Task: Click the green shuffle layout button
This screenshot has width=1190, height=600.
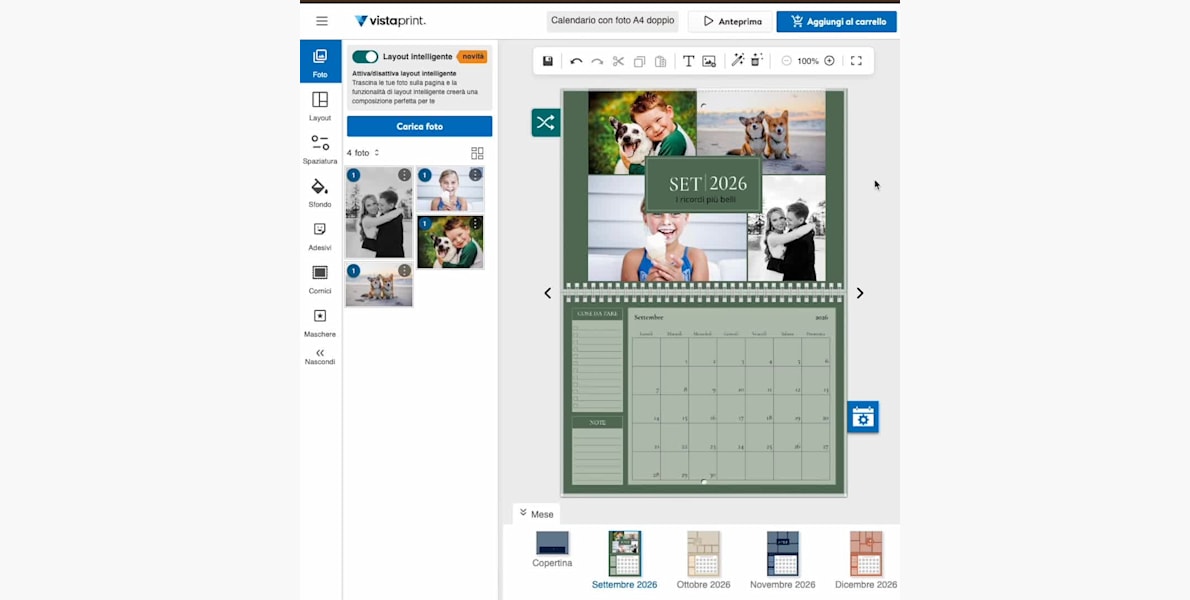Action: click(545, 123)
